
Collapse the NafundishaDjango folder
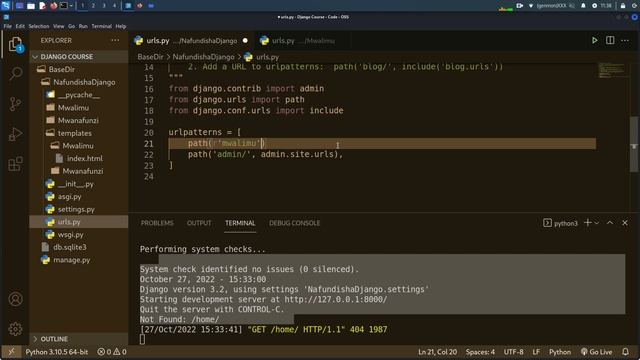79,82
